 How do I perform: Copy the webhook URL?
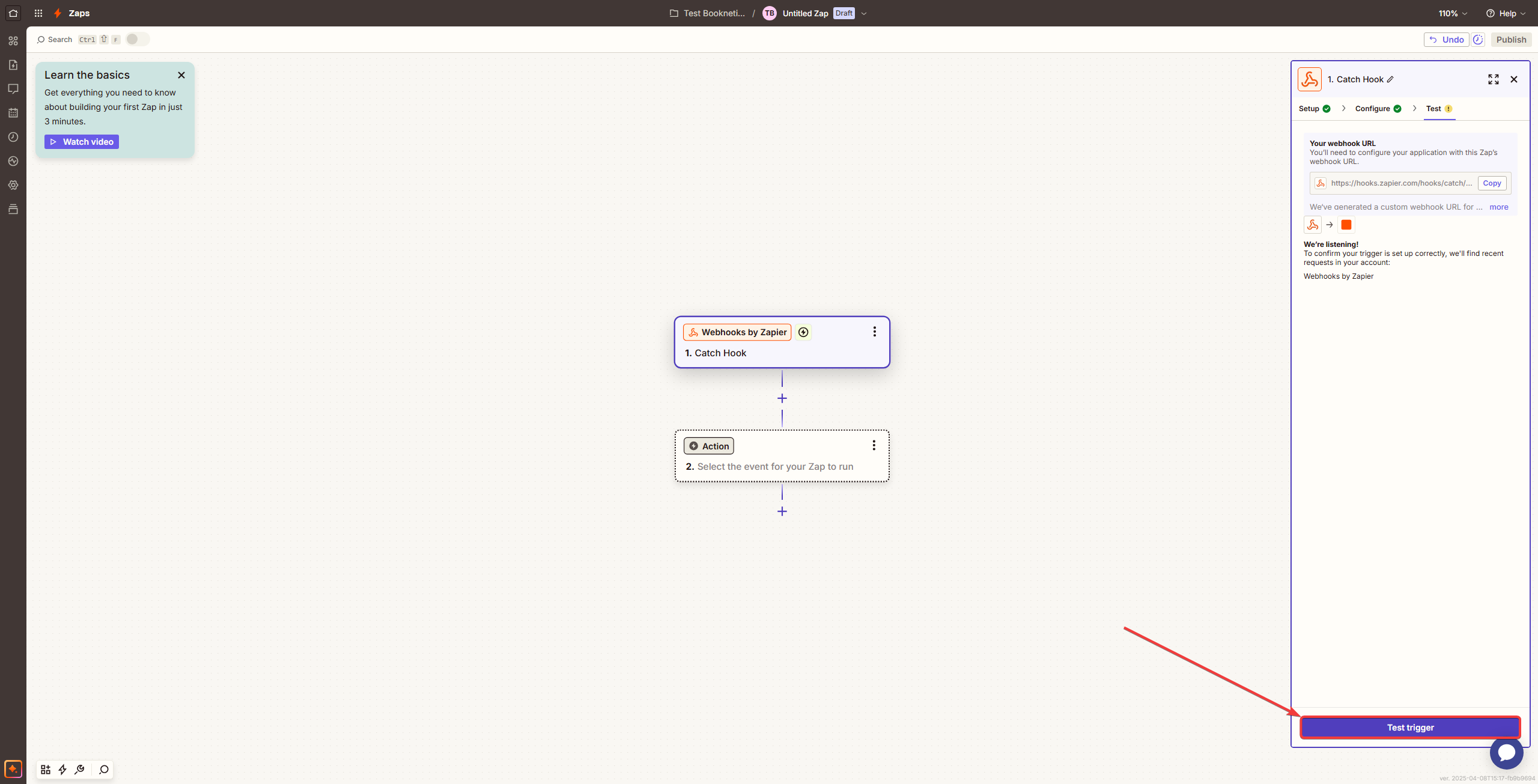point(1492,183)
